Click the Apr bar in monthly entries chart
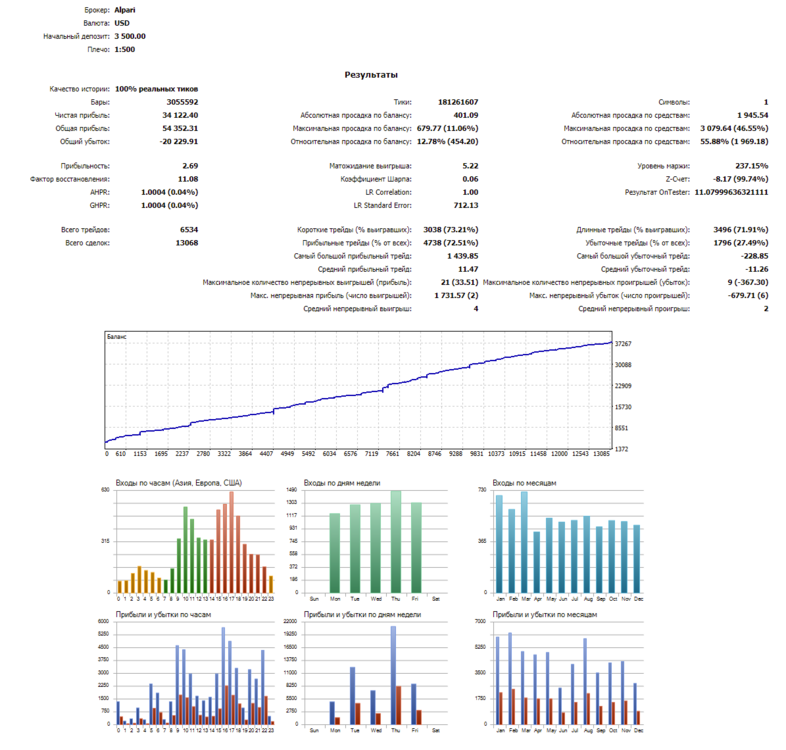The height and width of the screenshot is (750, 786). (x=537, y=562)
